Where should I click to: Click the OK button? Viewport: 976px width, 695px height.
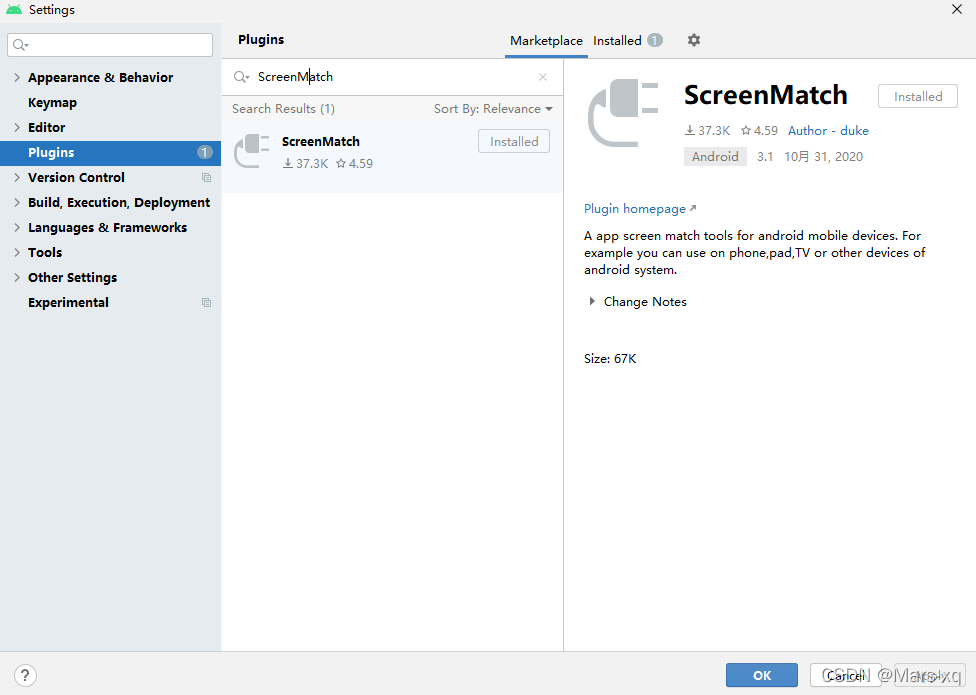[x=762, y=675]
